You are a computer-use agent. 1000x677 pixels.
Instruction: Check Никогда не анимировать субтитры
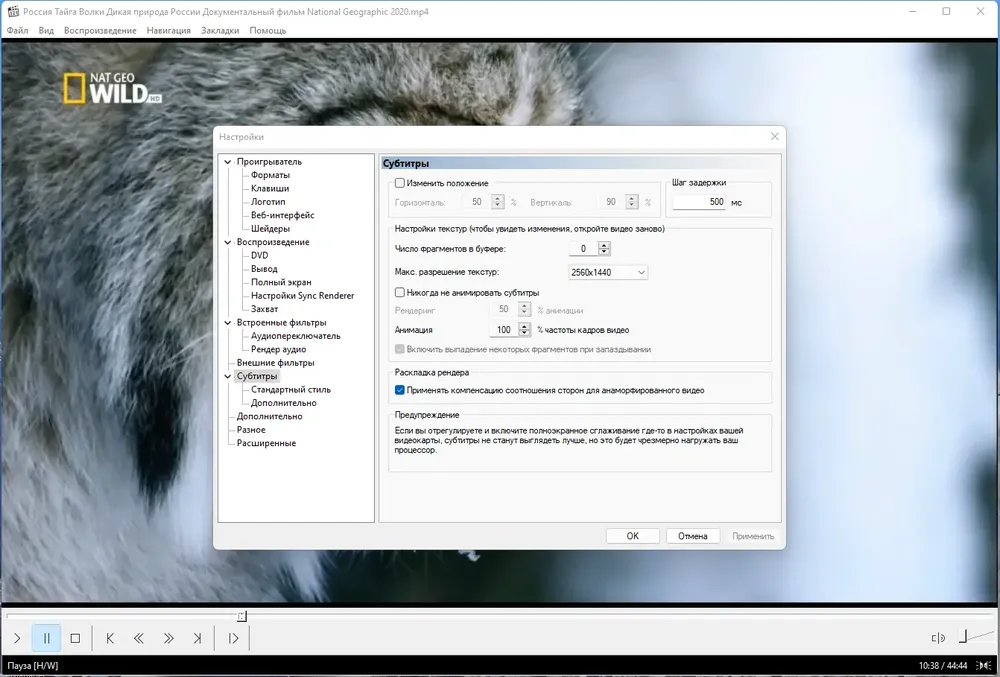coord(400,293)
